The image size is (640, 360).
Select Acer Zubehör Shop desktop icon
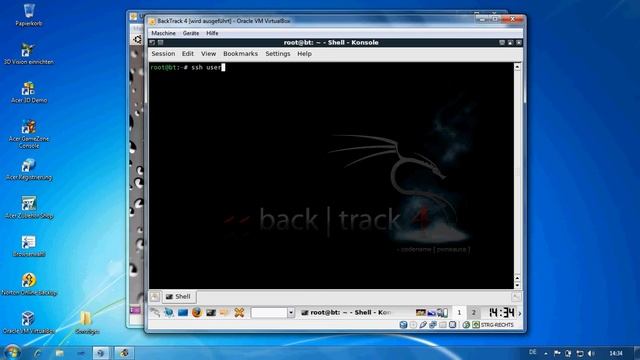[29, 207]
